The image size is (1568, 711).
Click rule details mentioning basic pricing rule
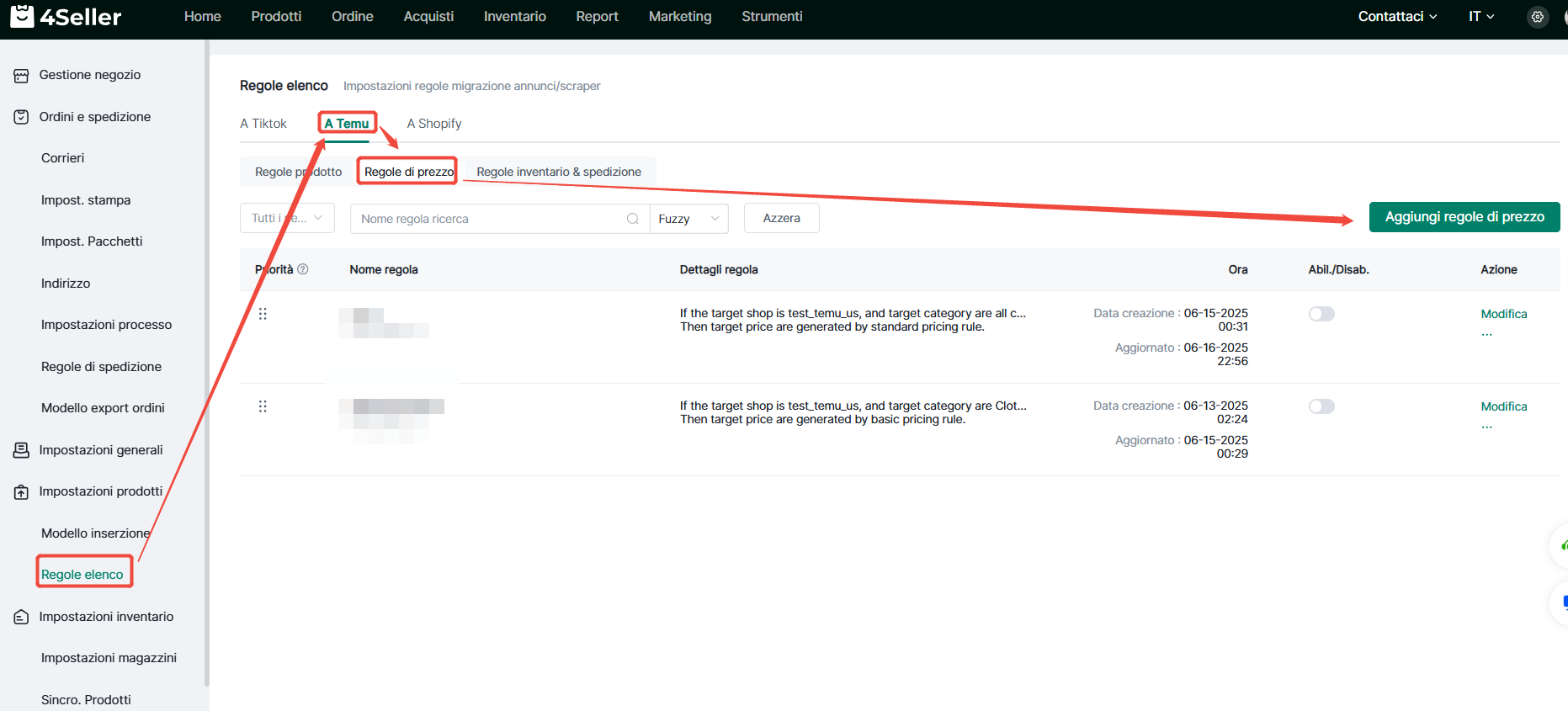853,412
